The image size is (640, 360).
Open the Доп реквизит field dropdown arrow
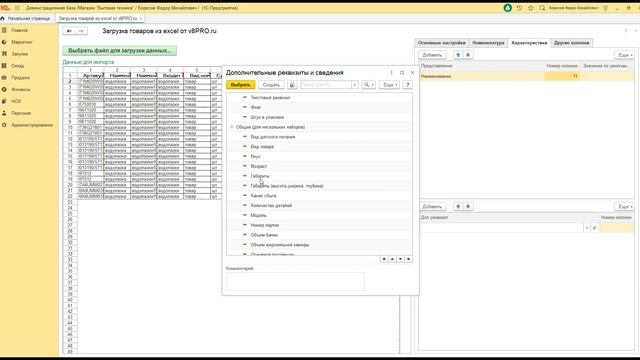[587, 228]
